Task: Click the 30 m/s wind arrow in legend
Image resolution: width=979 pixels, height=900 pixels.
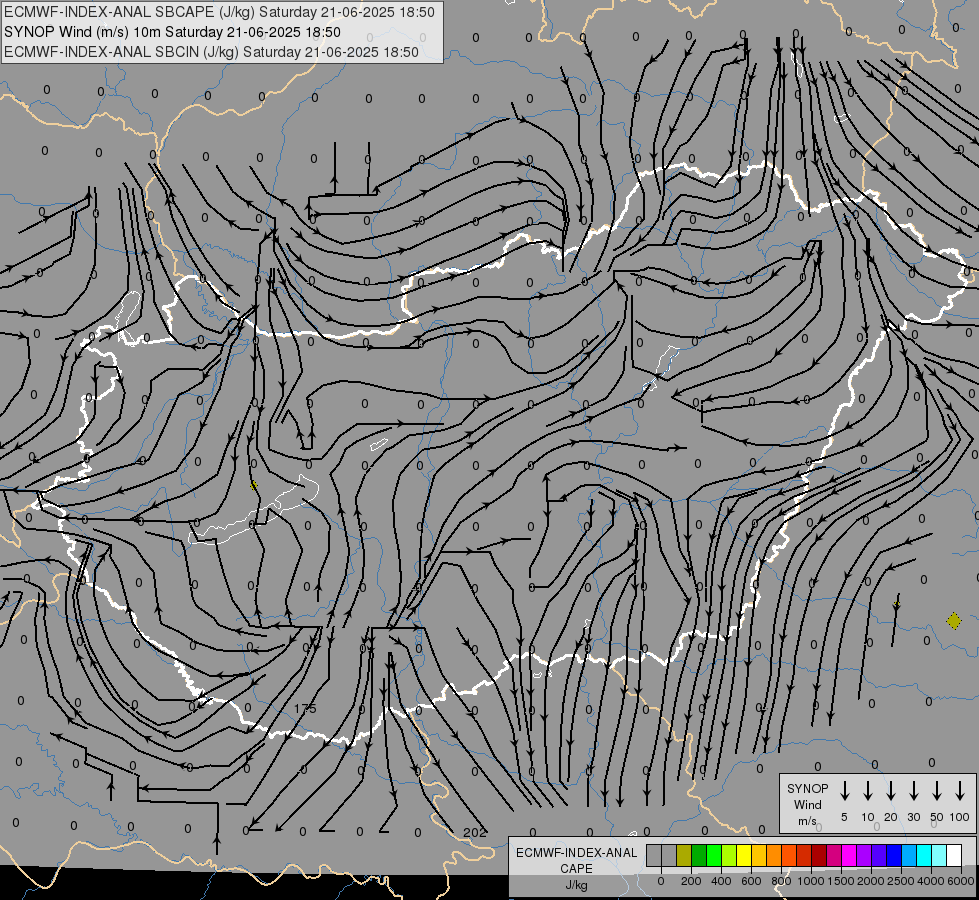Action: click(x=913, y=791)
